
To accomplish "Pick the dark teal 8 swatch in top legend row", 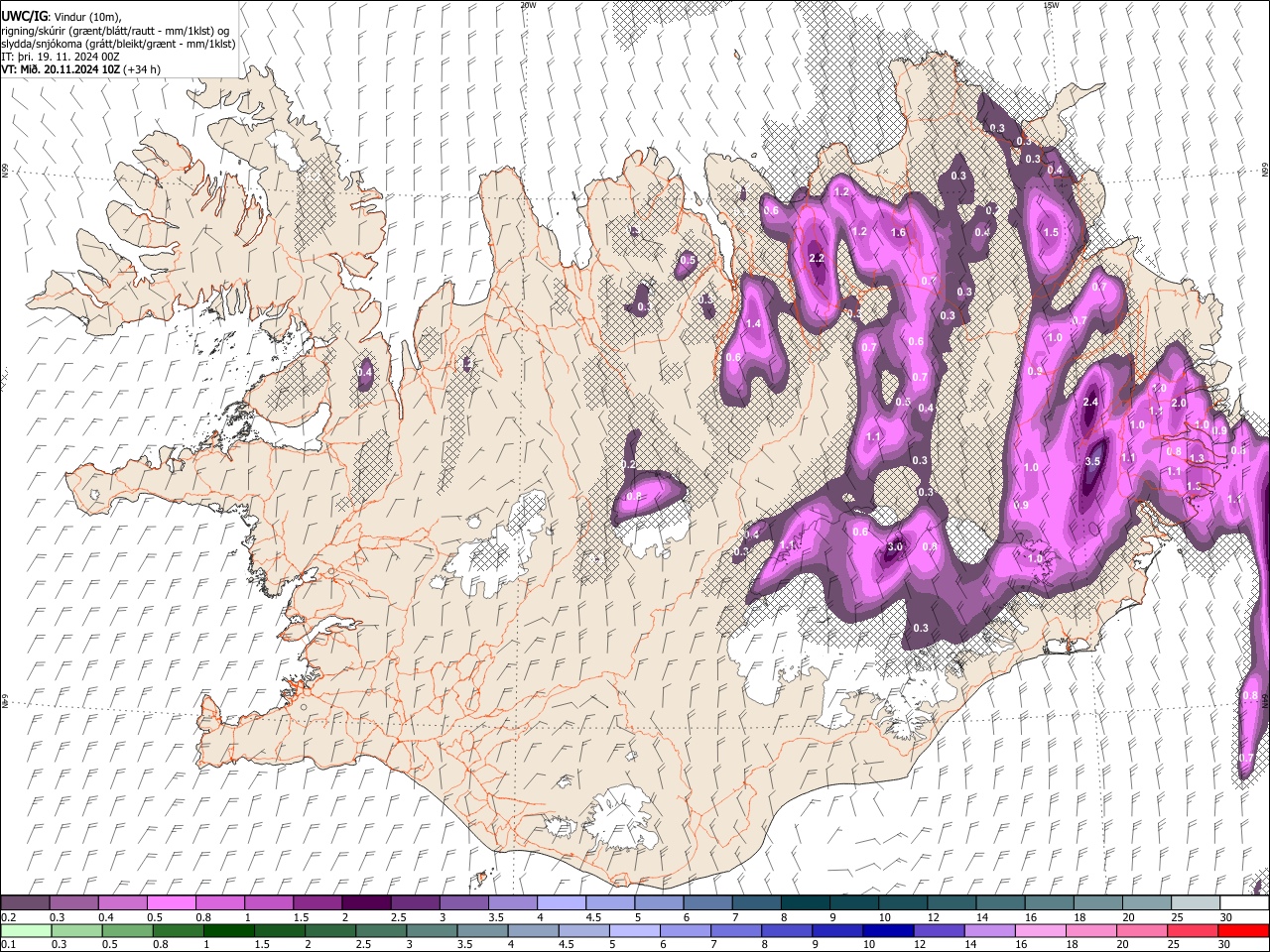I will (806, 902).
